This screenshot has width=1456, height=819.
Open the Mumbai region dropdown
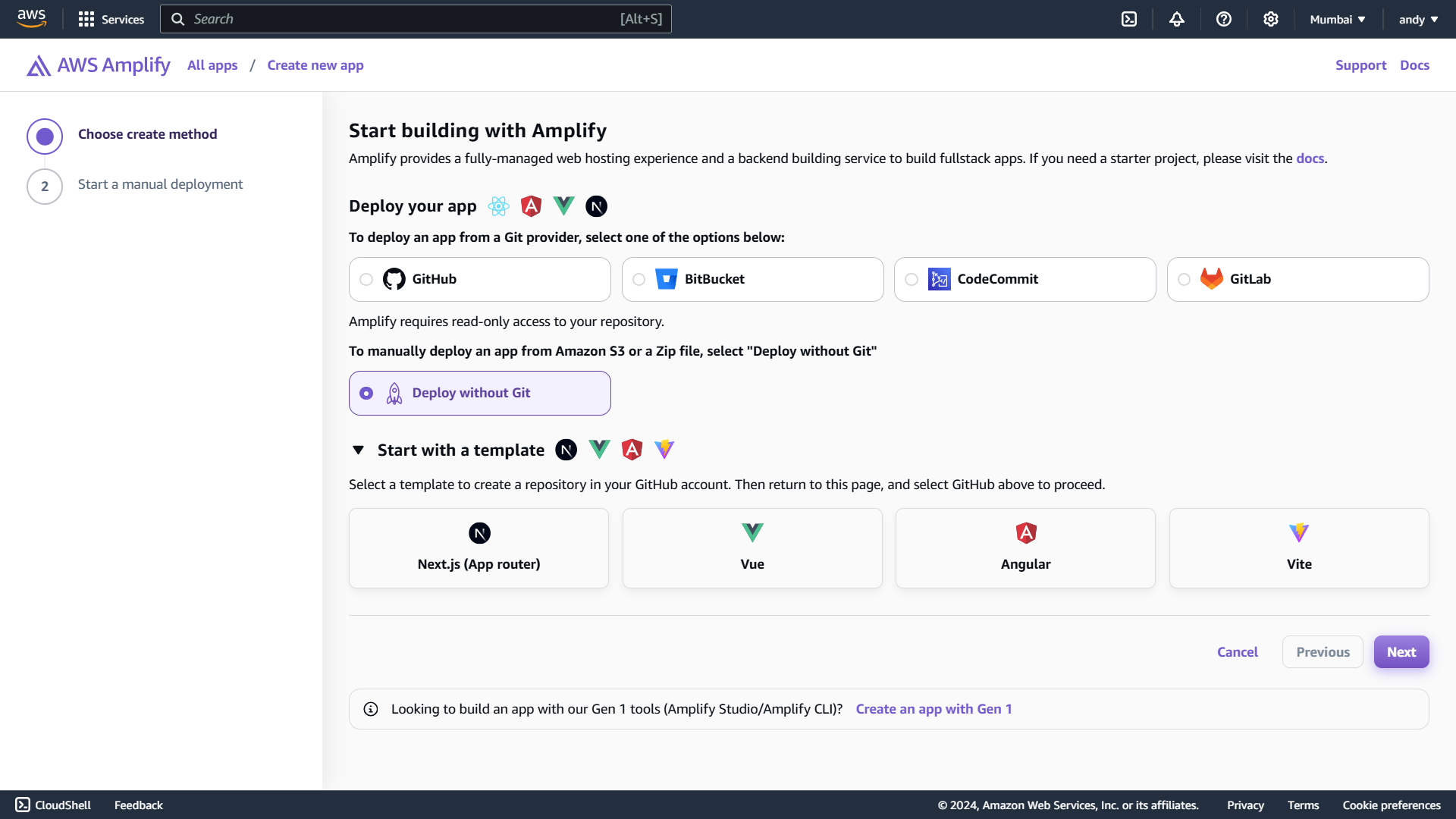[1337, 19]
